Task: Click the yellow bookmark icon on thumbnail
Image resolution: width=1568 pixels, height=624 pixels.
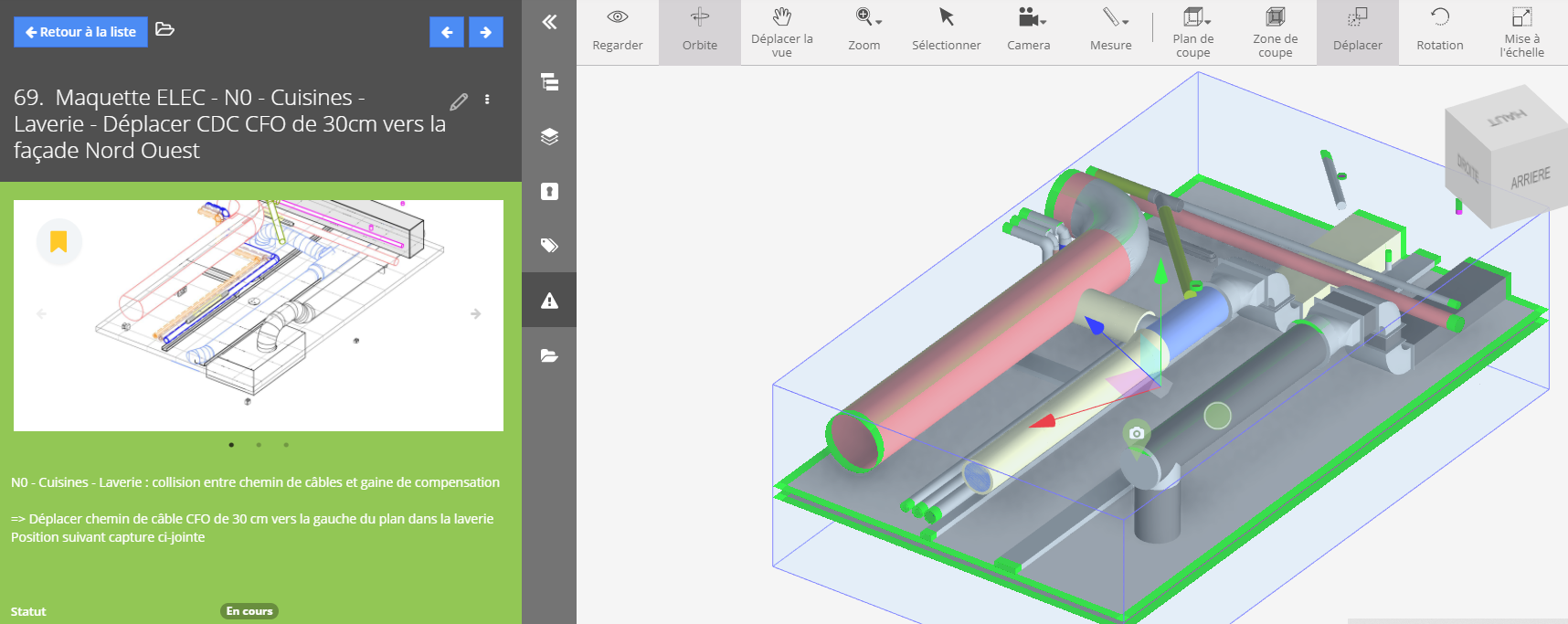Action: tap(58, 241)
